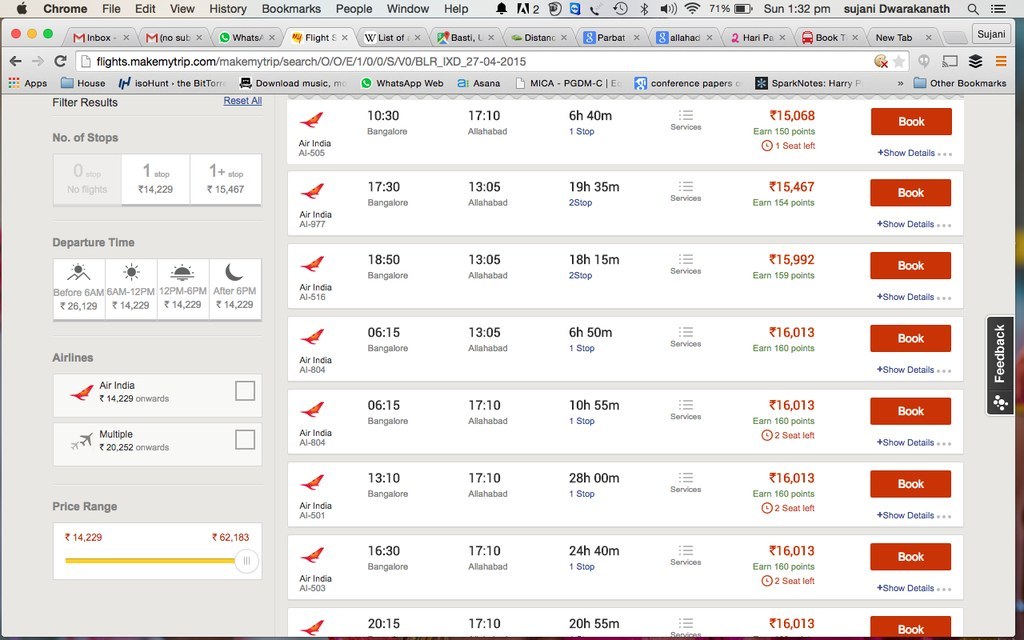Click the yellow price range track
This screenshot has height=640, width=1024.
150,560
